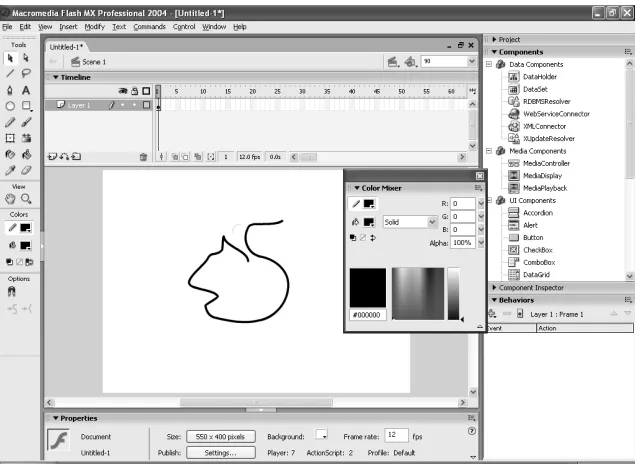Screen dimensions: 640x472
Task: Select the Fill Transform tool
Action: [26, 138]
